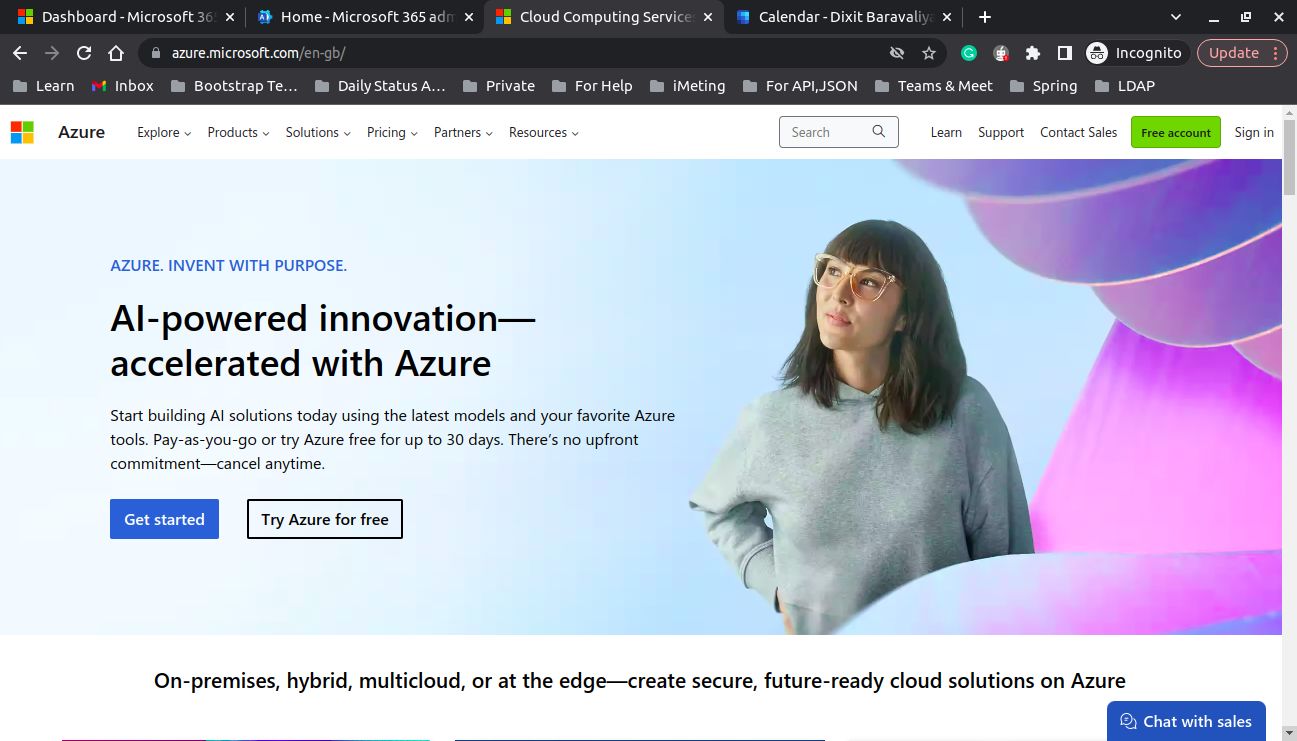The height and width of the screenshot is (741, 1297).
Task: Focus the Azure Search field
Action: [x=839, y=132]
